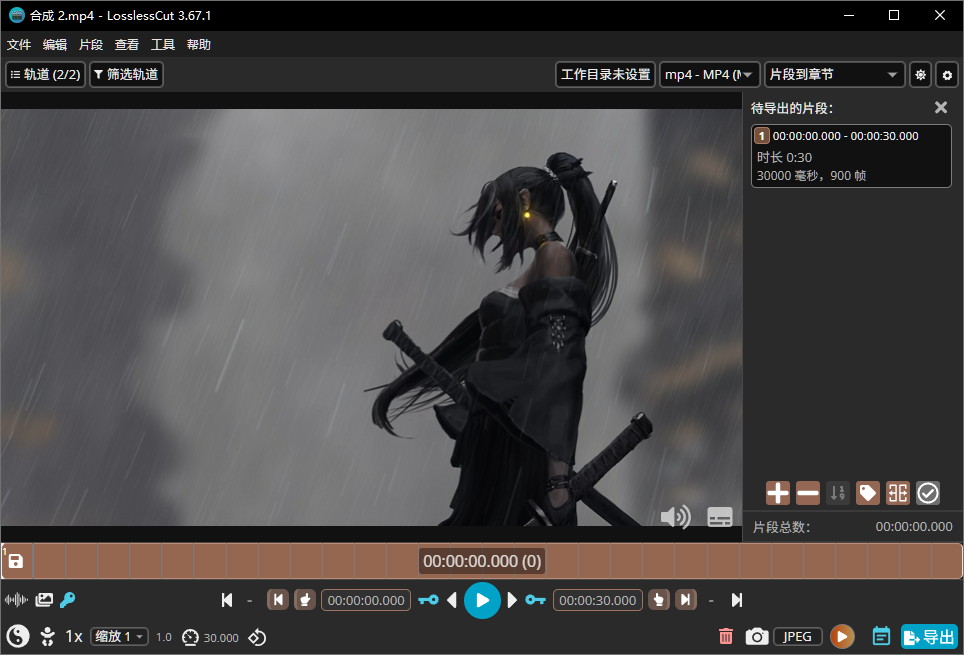Open the 片段 menu
964x655 pixels.
[91, 44]
